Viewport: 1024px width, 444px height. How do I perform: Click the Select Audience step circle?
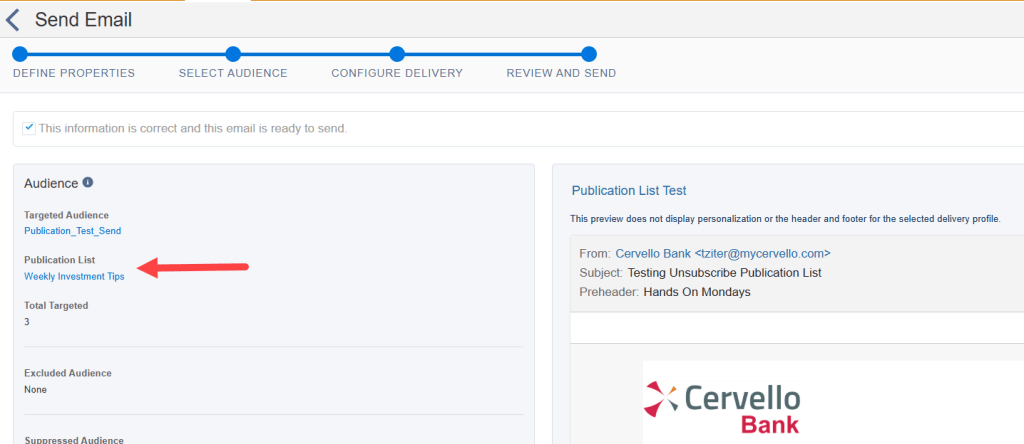click(x=233, y=54)
